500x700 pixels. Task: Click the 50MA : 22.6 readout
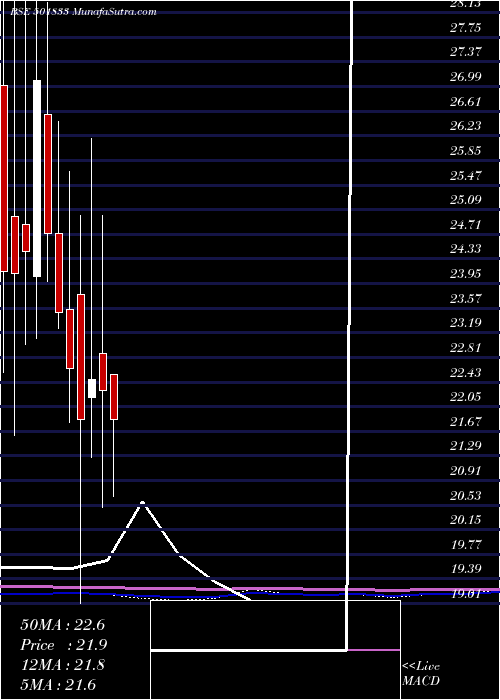click(x=62, y=625)
